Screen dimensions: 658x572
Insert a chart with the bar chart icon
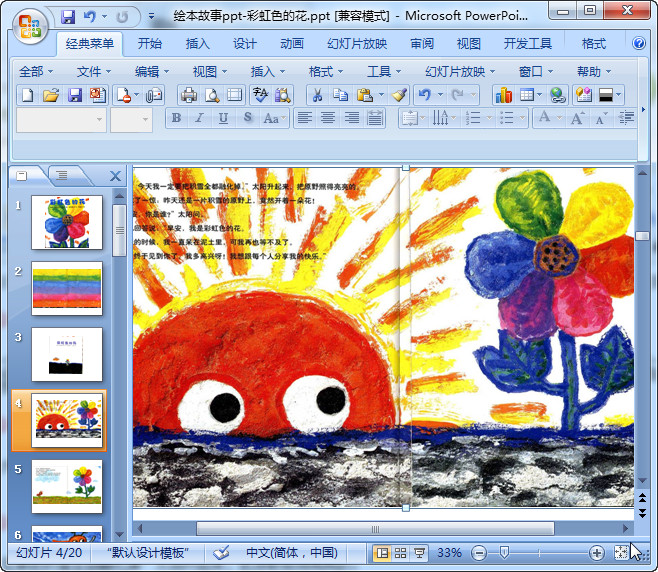504,95
